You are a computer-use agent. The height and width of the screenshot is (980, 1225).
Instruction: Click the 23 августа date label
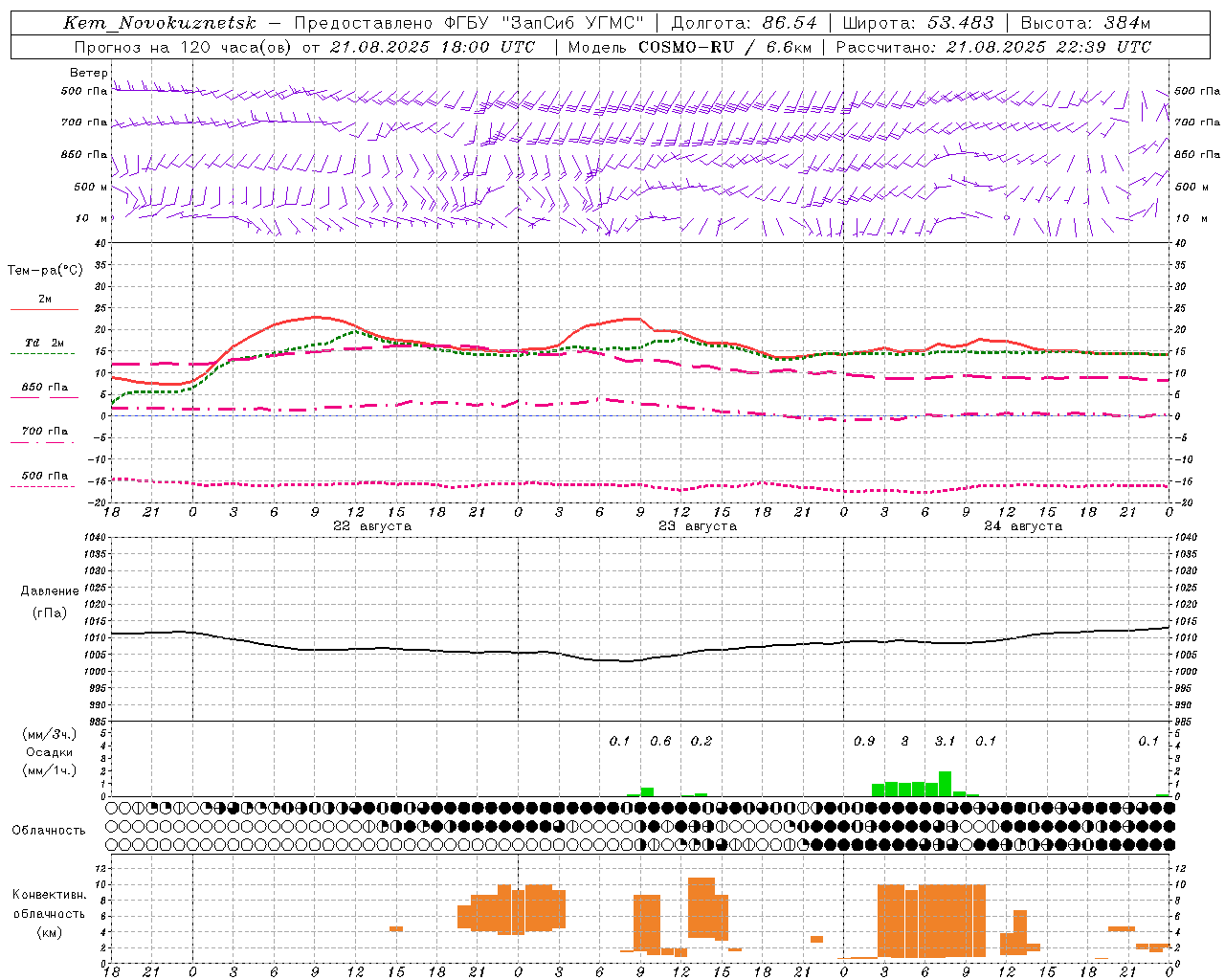[x=697, y=526]
